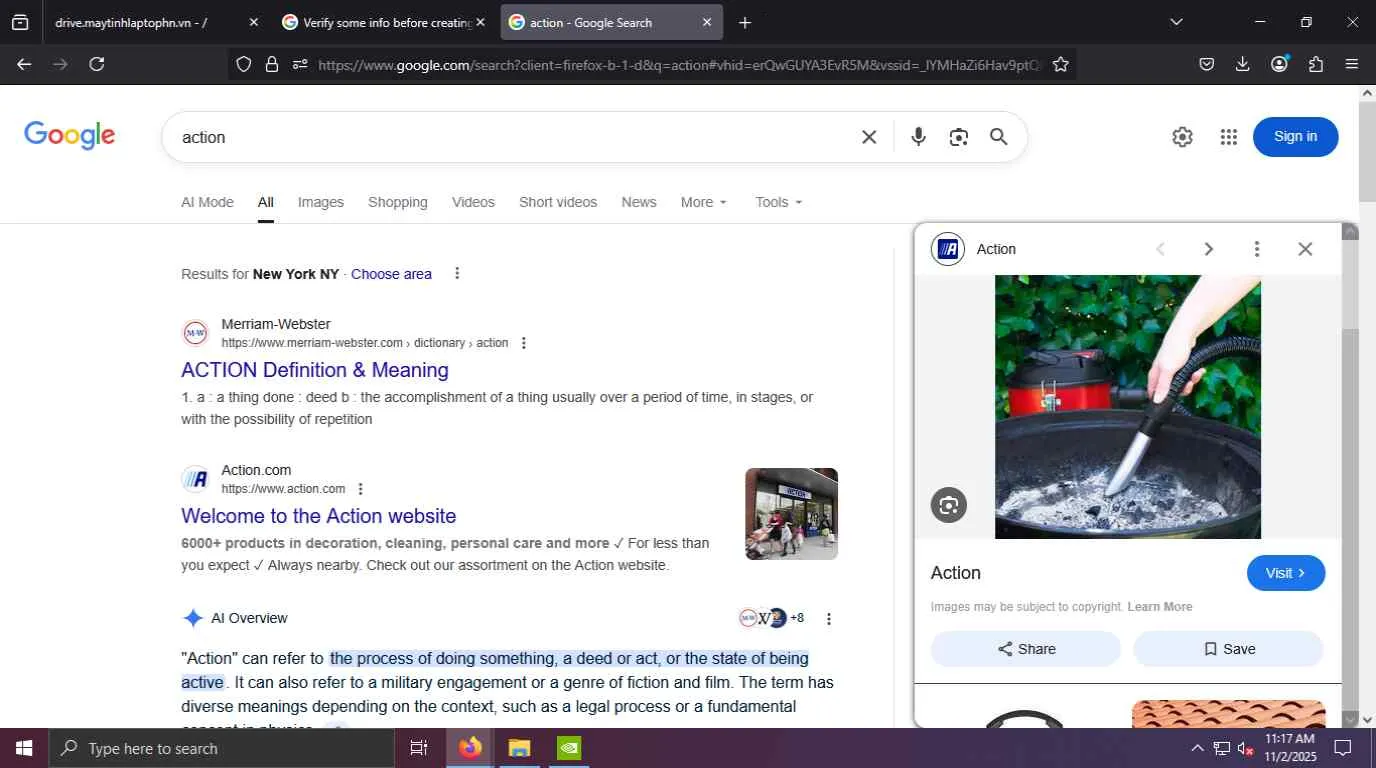Clear the Google search box text
The image size is (1376, 768).
[x=869, y=137]
